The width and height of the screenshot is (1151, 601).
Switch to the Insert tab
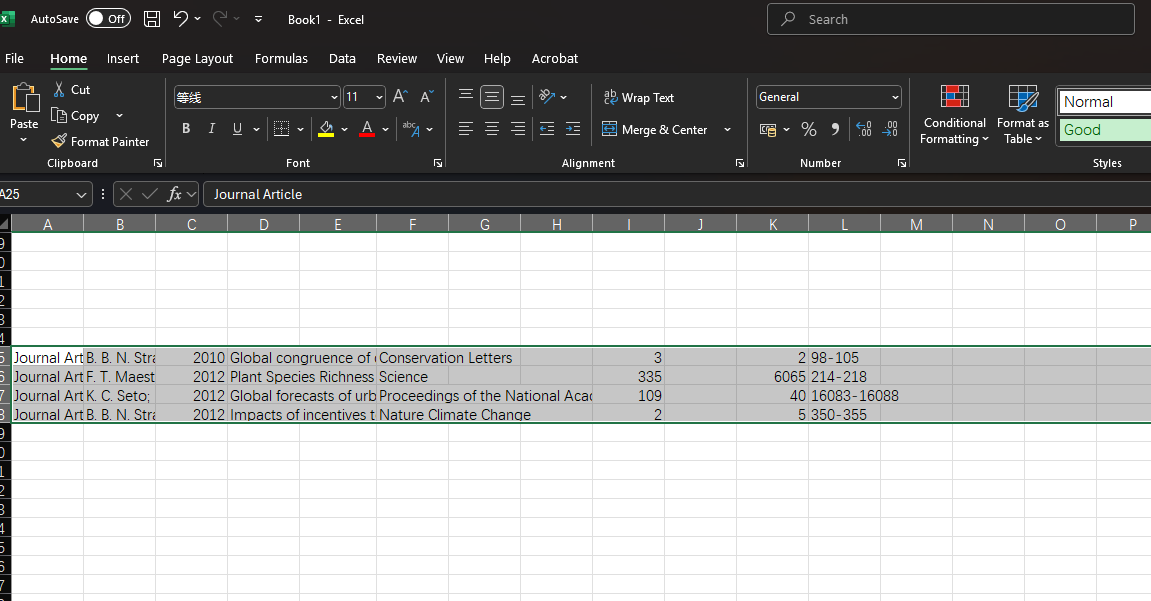[x=123, y=59]
